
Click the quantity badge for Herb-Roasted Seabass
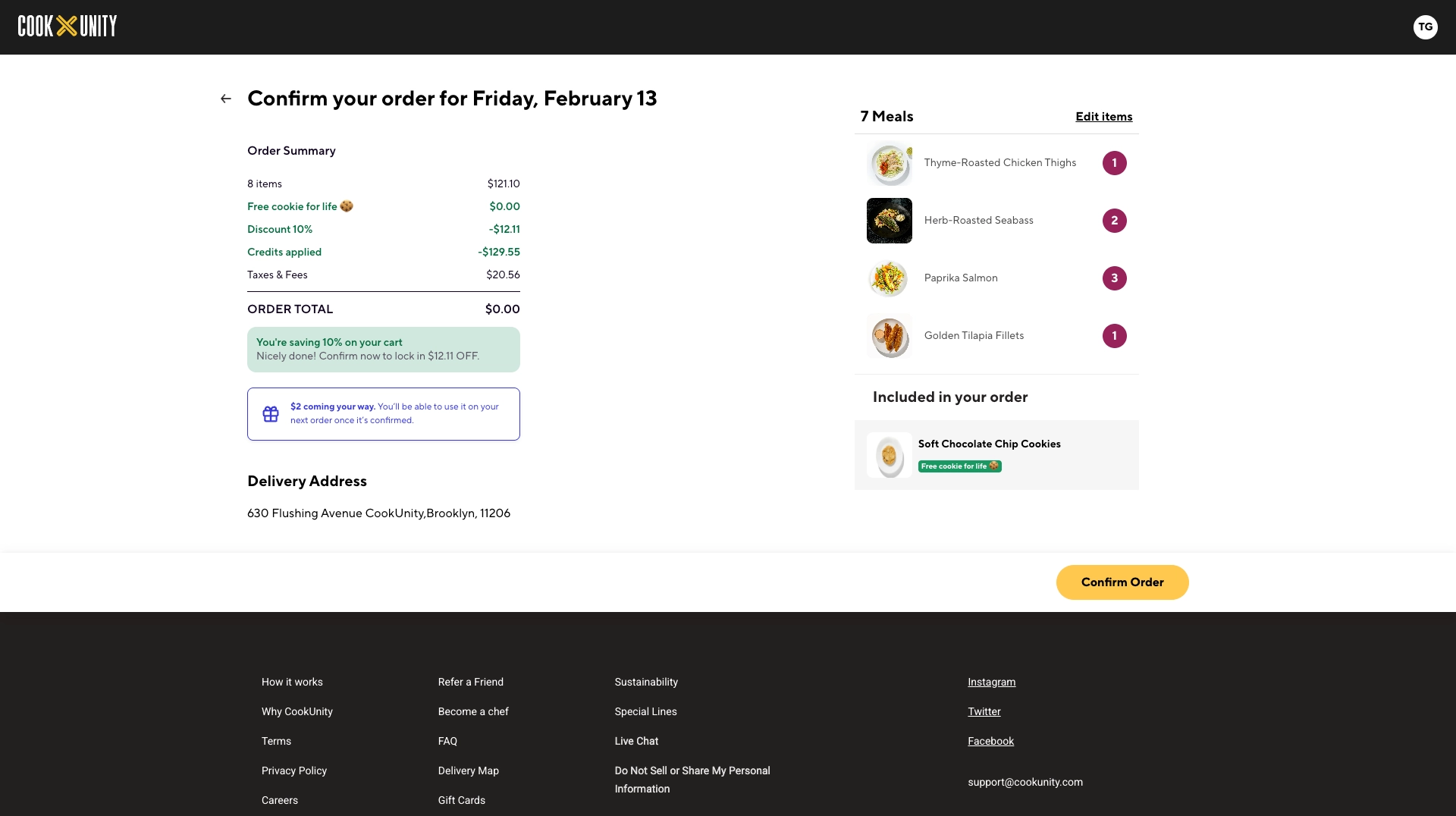1114,221
